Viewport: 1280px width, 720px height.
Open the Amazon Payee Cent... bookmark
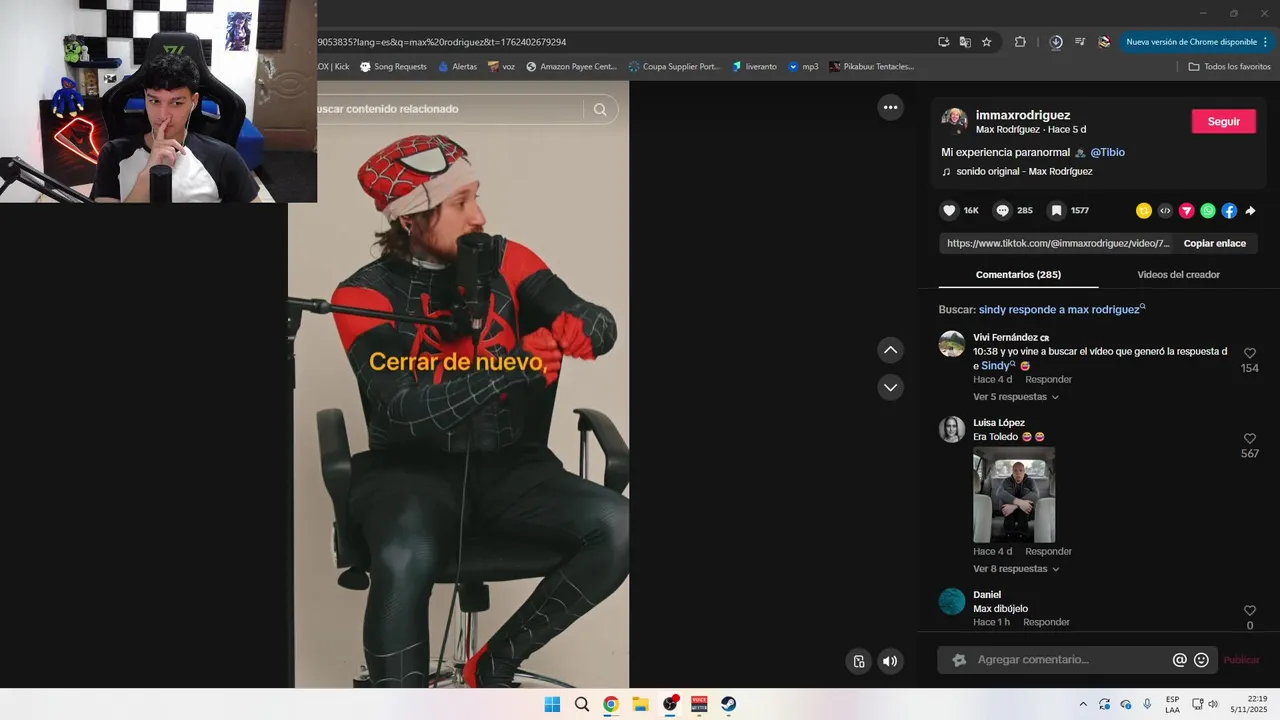click(x=571, y=66)
